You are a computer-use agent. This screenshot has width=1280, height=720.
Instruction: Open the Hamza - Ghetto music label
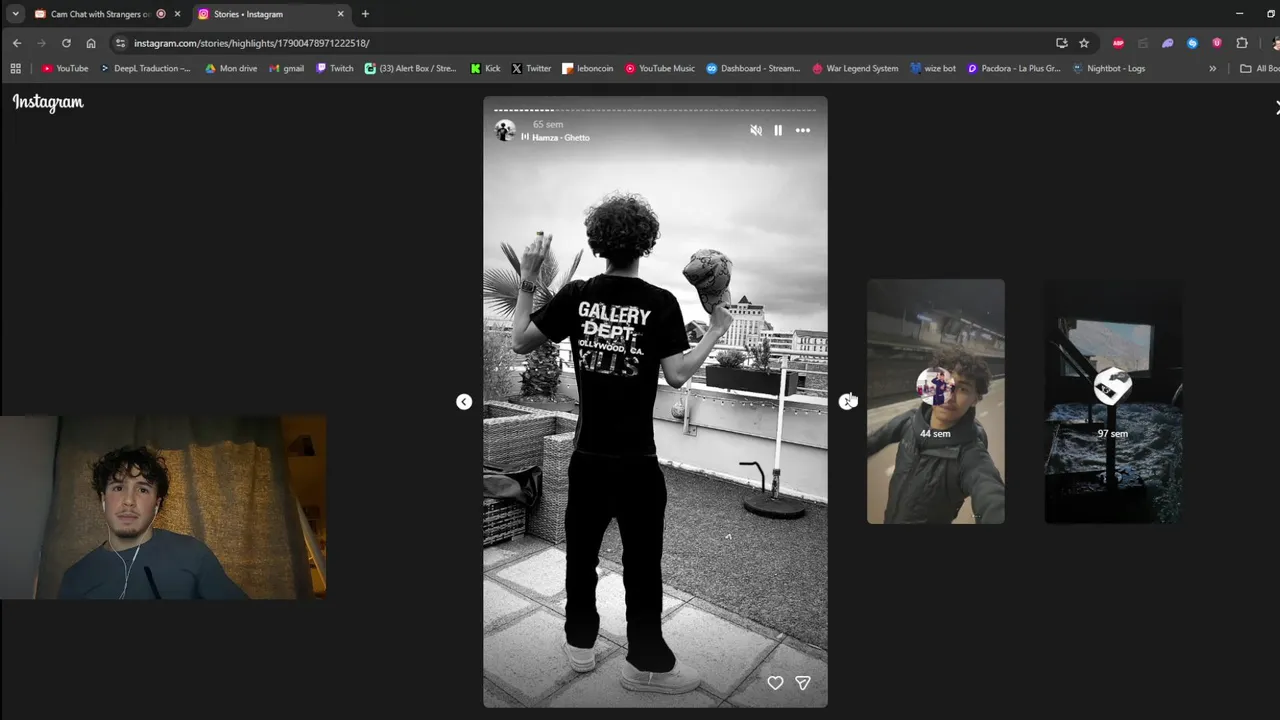click(x=561, y=138)
